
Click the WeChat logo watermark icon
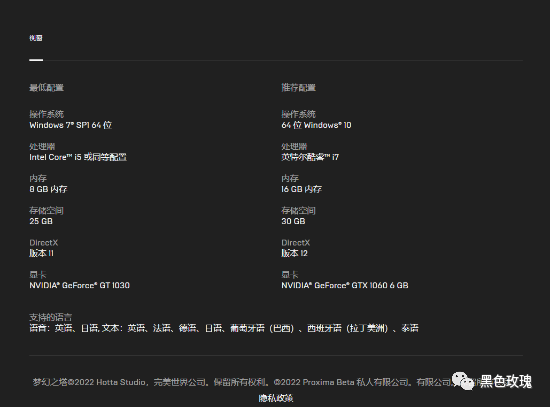pos(462,381)
